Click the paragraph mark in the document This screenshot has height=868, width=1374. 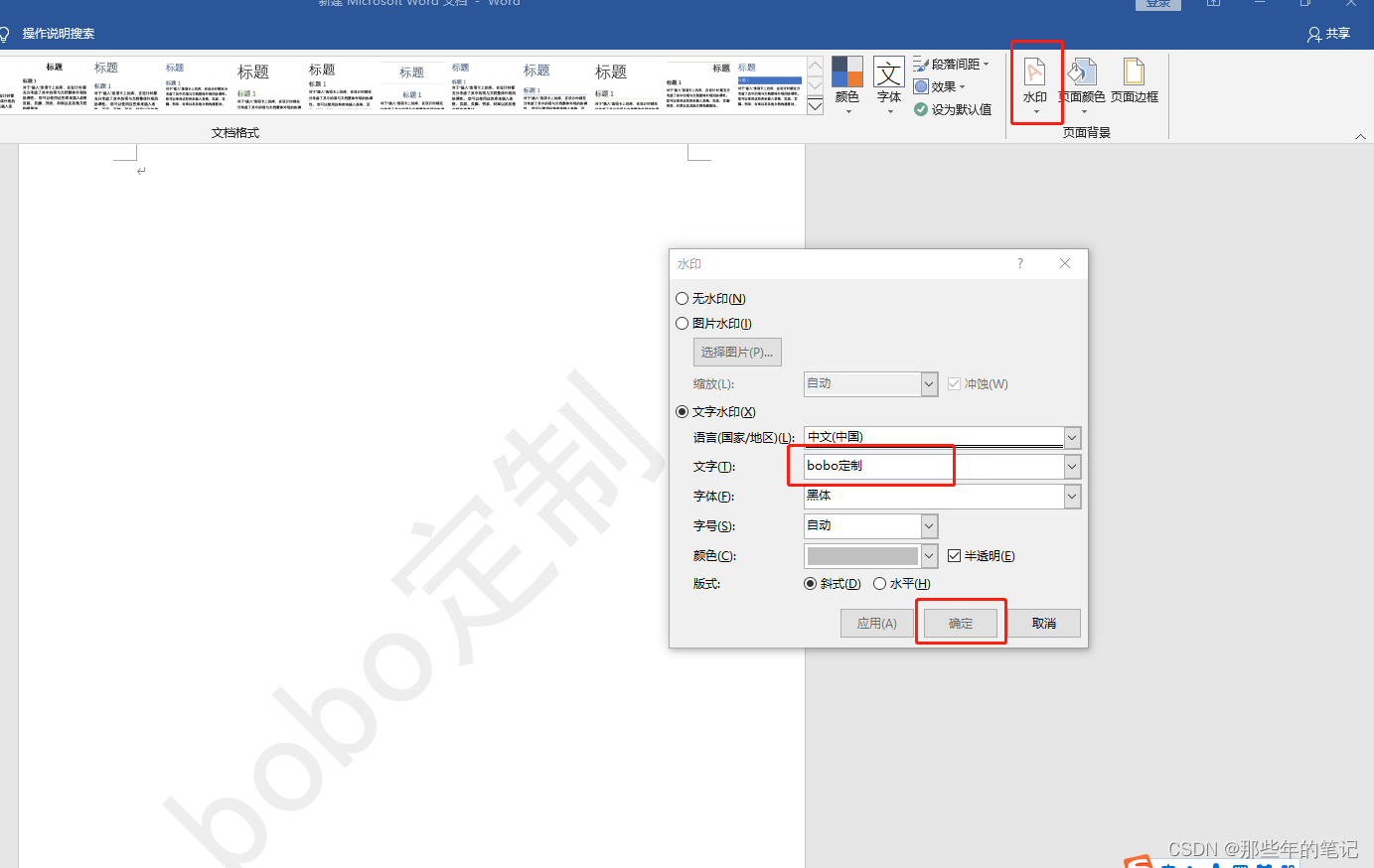pos(141,171)
